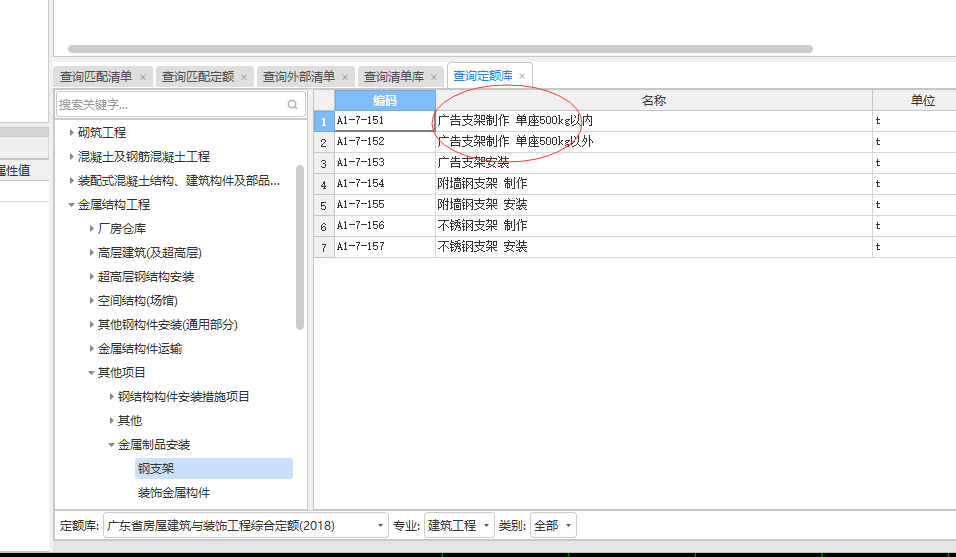Click the top horizontal scrollbar

(x=440, y=49)
